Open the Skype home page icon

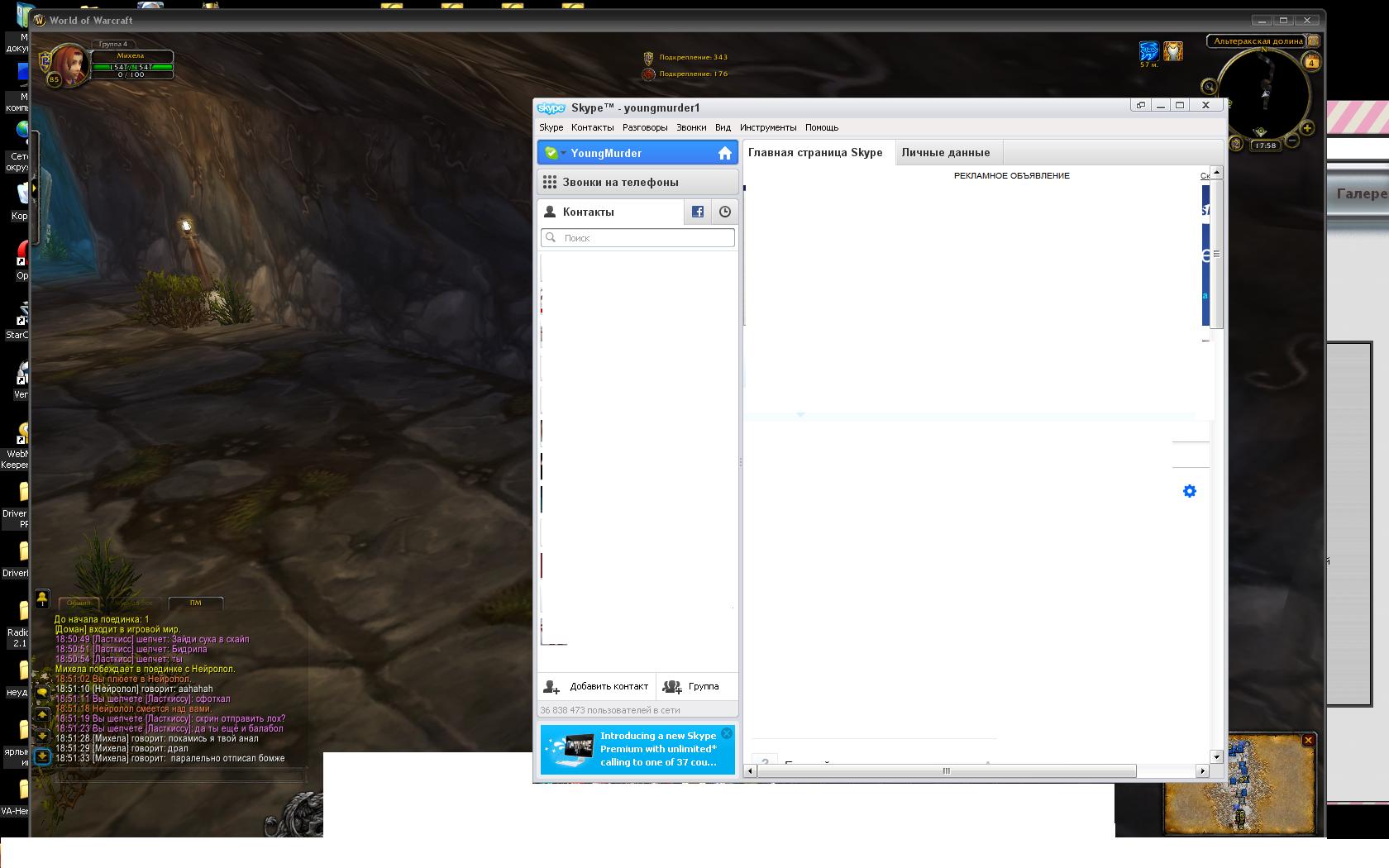tap(725, 153)
